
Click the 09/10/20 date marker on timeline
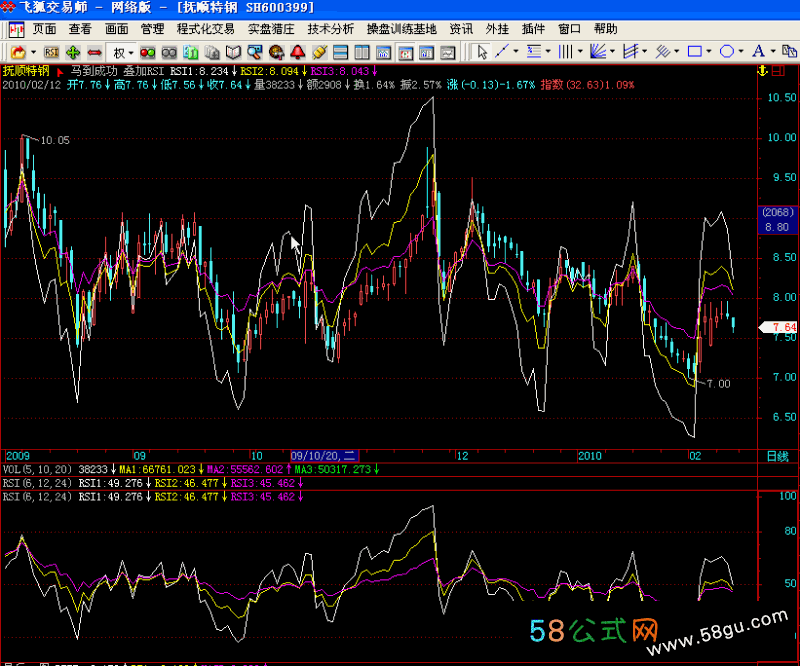(x=324, y=456)
